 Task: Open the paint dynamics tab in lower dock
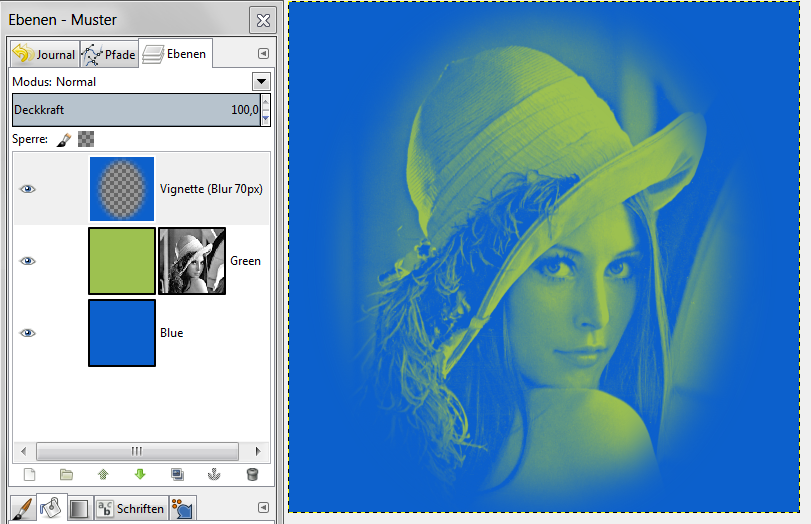coord(182,508)
